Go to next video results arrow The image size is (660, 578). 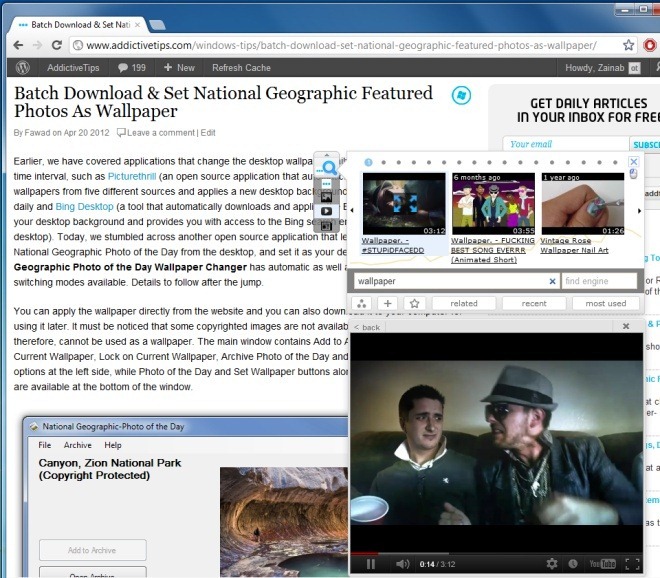pos(639,210)
